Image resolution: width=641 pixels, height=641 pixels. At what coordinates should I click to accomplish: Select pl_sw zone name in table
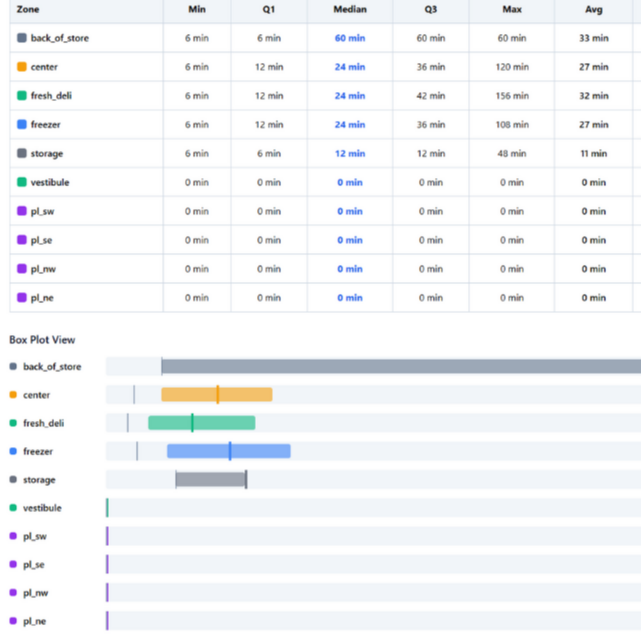[x=42, y=211]
